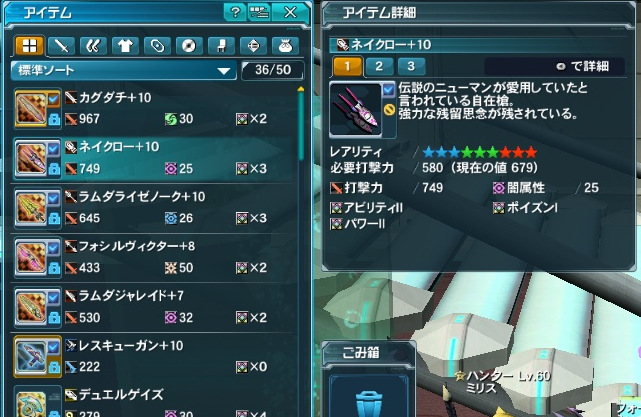Open the 標準ソート sort dropdown
Image resolution: width=641 pixels, height=417 pixels.
(123, 70)
